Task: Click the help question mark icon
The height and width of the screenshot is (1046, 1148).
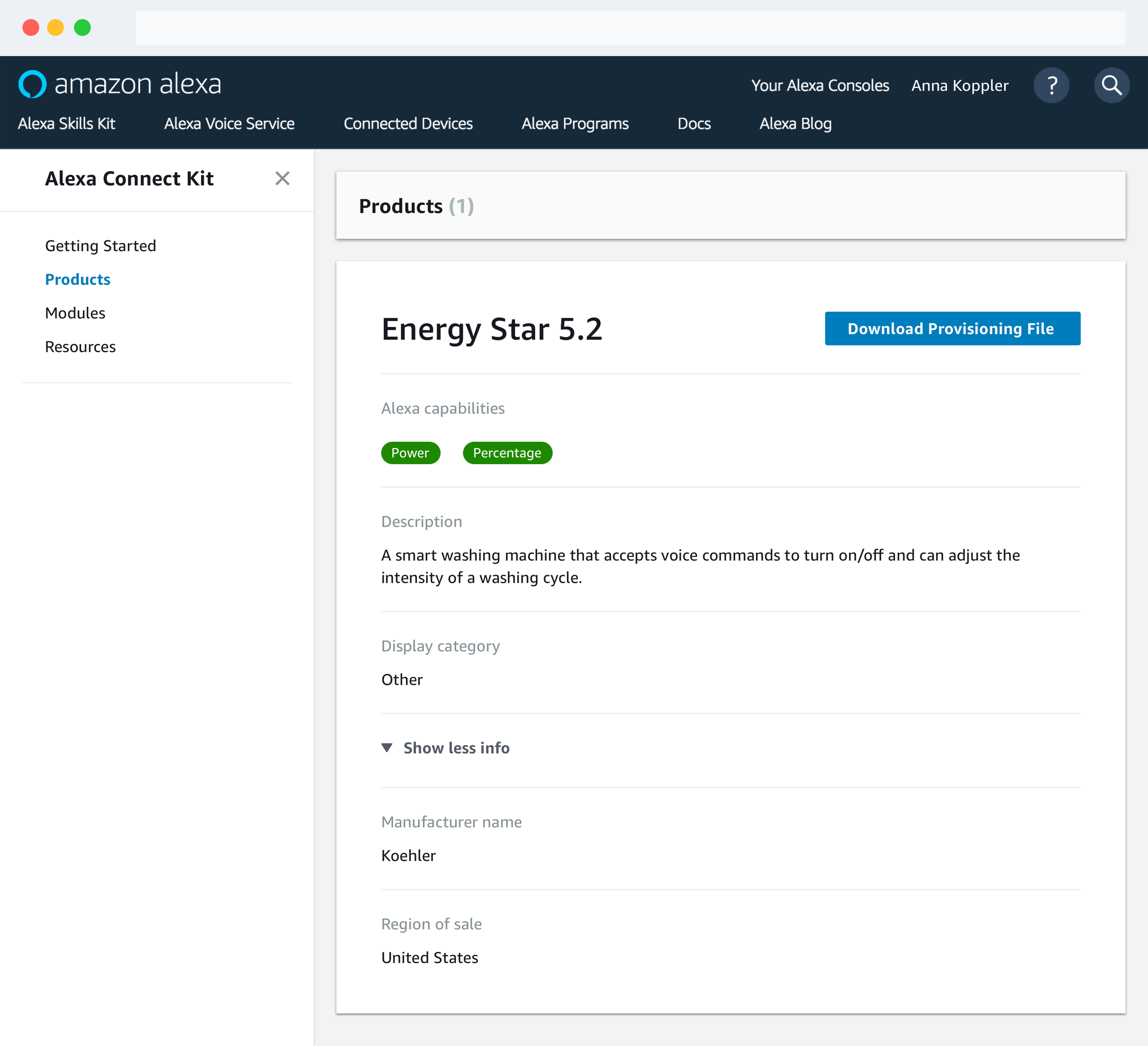Action: click(x=1051, y=85)
